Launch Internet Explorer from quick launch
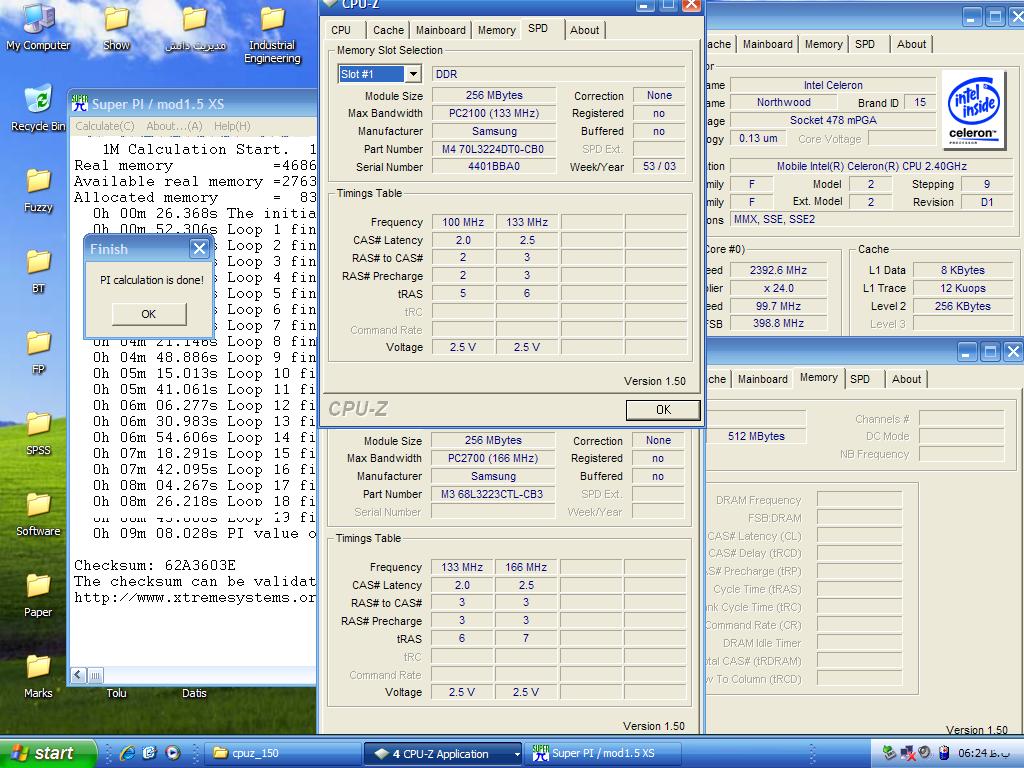Image resolution: width=1024 pixels, height=768 pixels. (127, 753)
